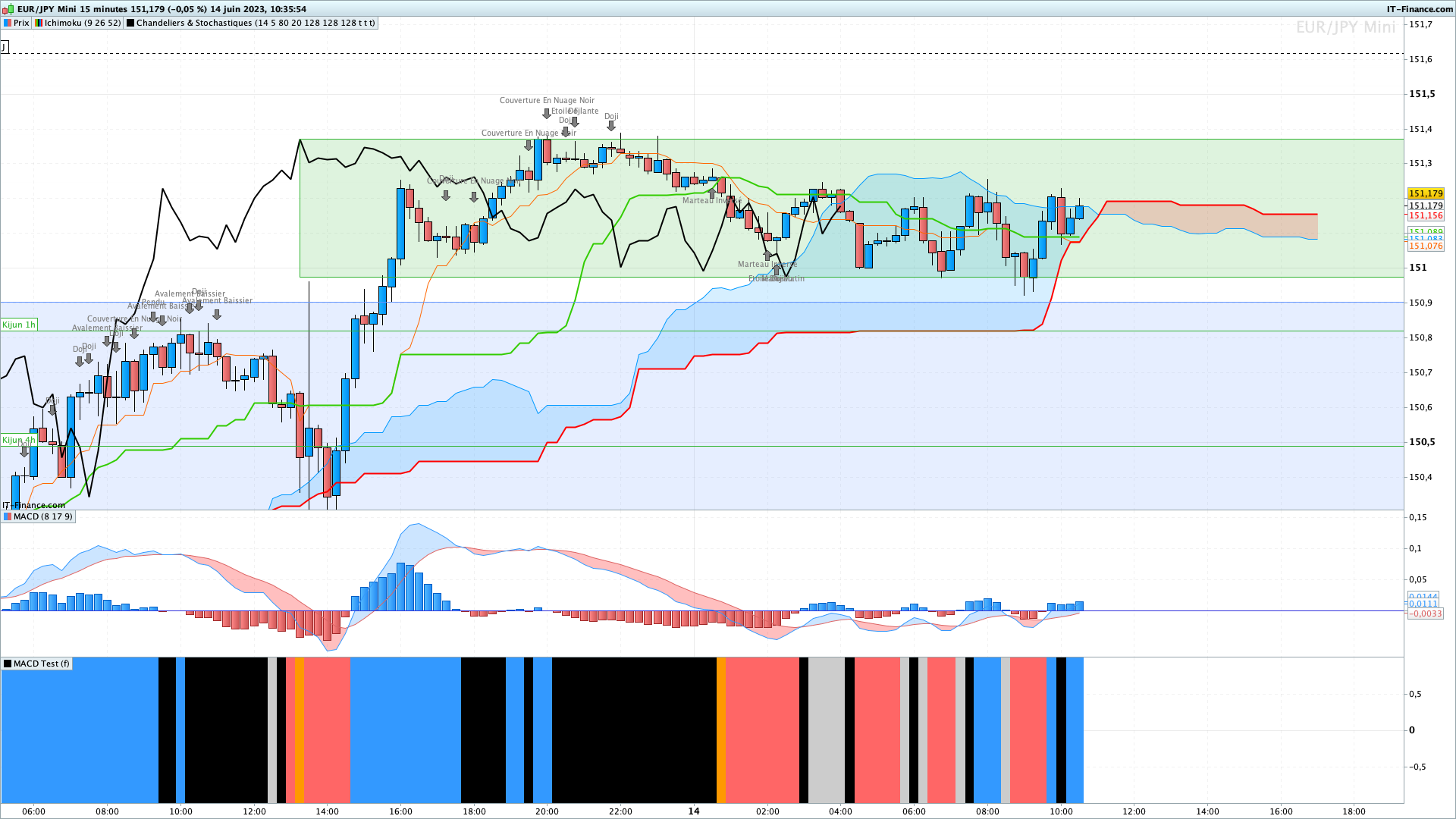Click the Doji arrow marker near 22:00
The width and height of the screenshot is (1456, 819).
[611, 126]
